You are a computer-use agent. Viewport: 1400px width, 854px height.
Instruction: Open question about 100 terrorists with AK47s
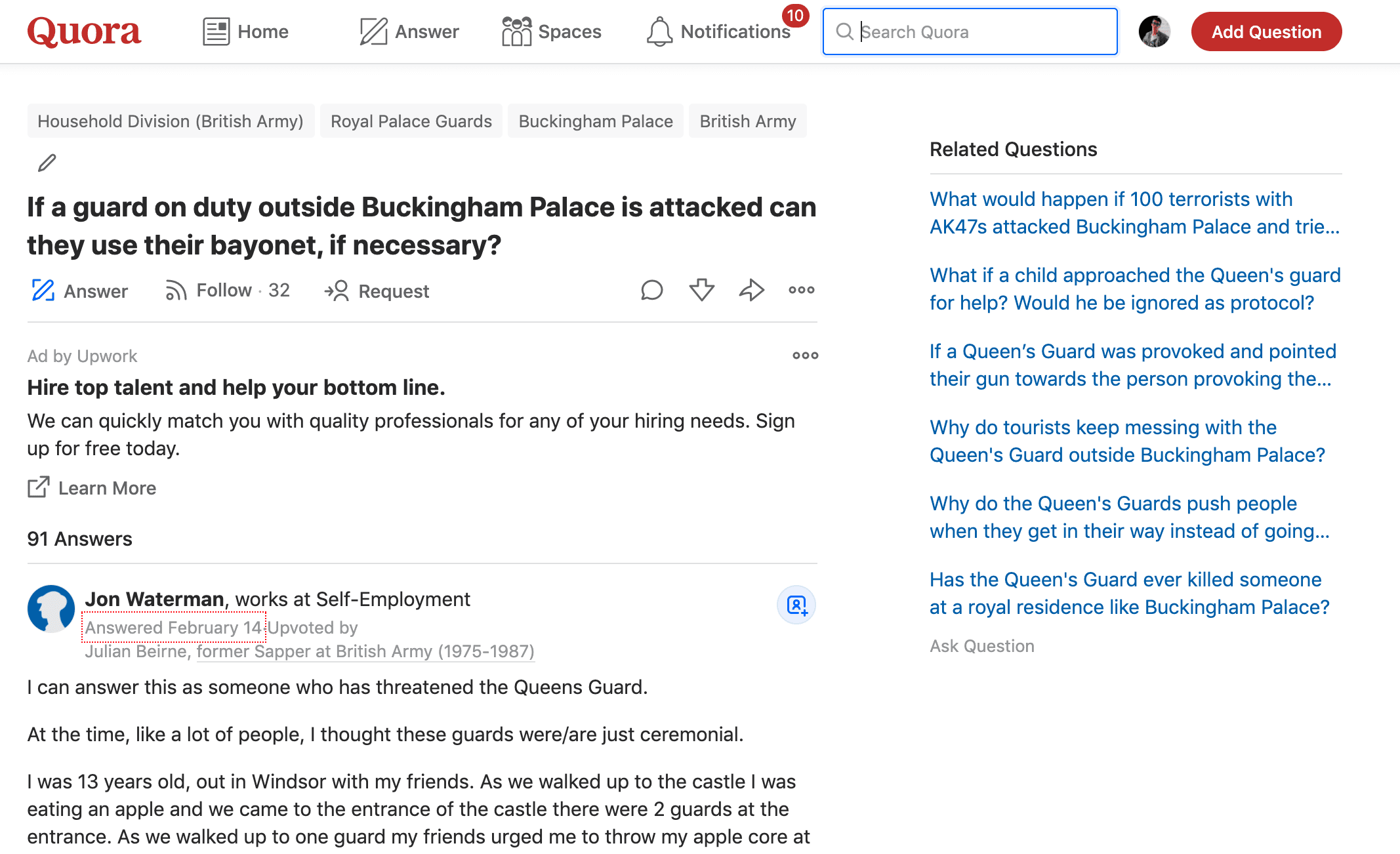coord(1135,213)
